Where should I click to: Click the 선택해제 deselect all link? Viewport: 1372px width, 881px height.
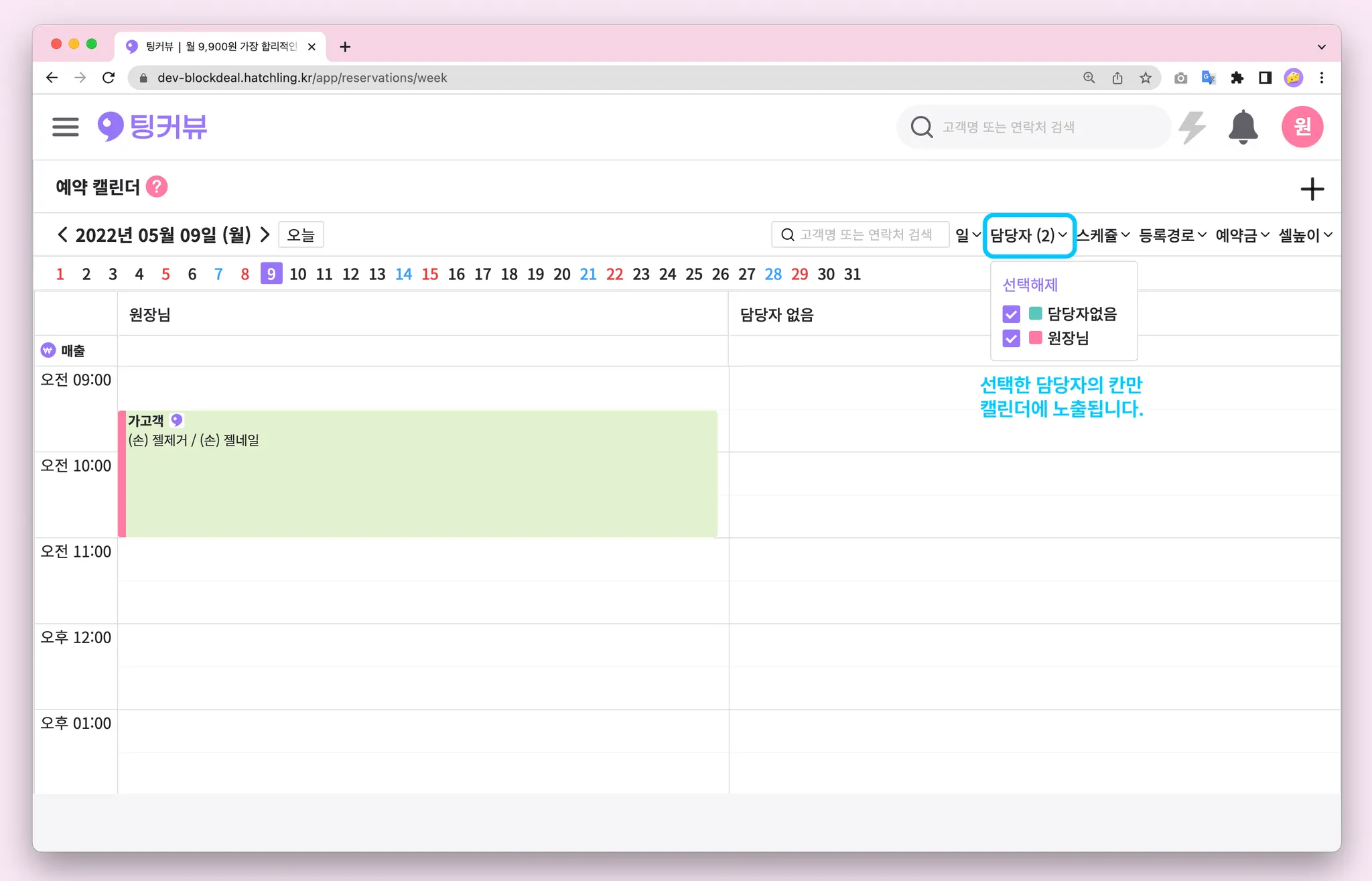pos(1030,285)
